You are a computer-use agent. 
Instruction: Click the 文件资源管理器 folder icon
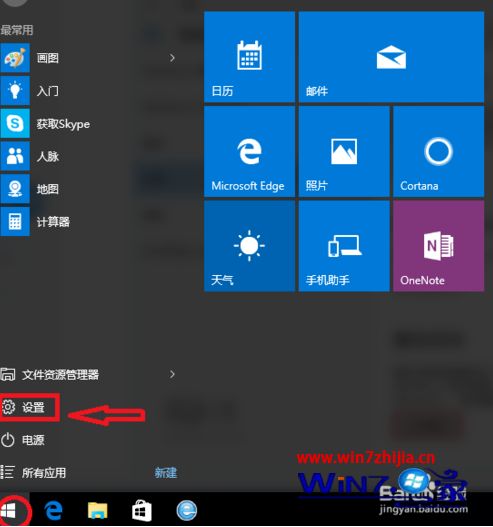pyautogui.click(x=8, y=374)
